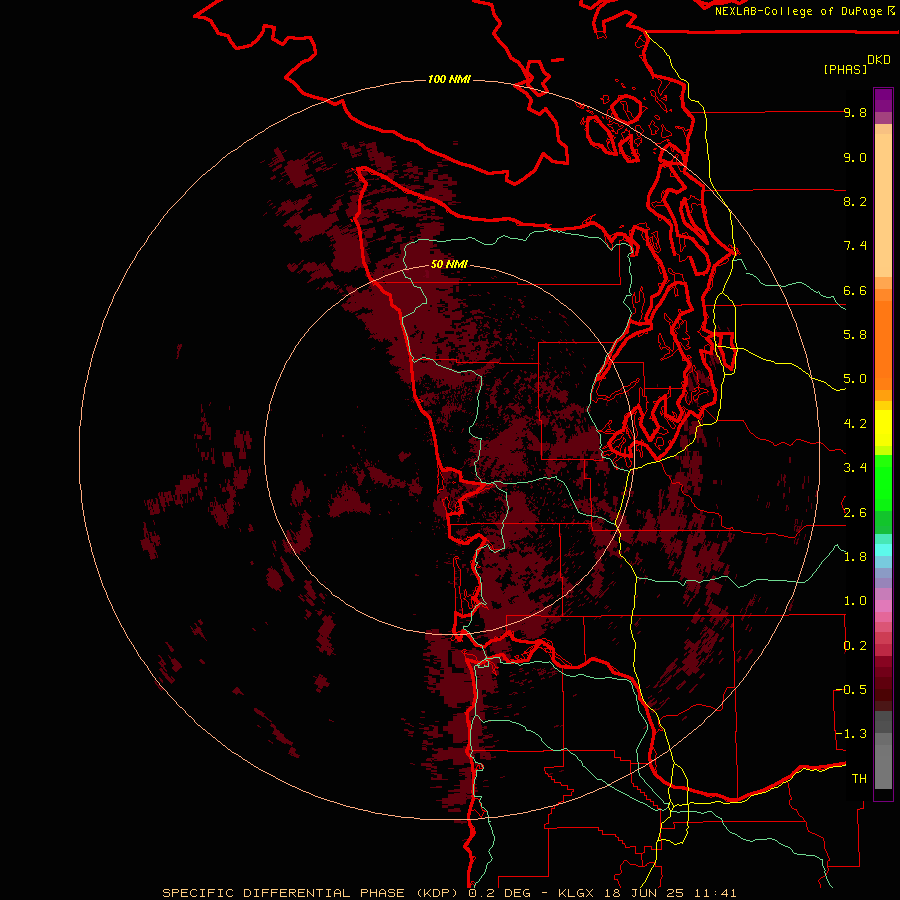Click the KLGX station identifier in caption
The width and height of the screenshot is (900, 900).
pos(574,893)
